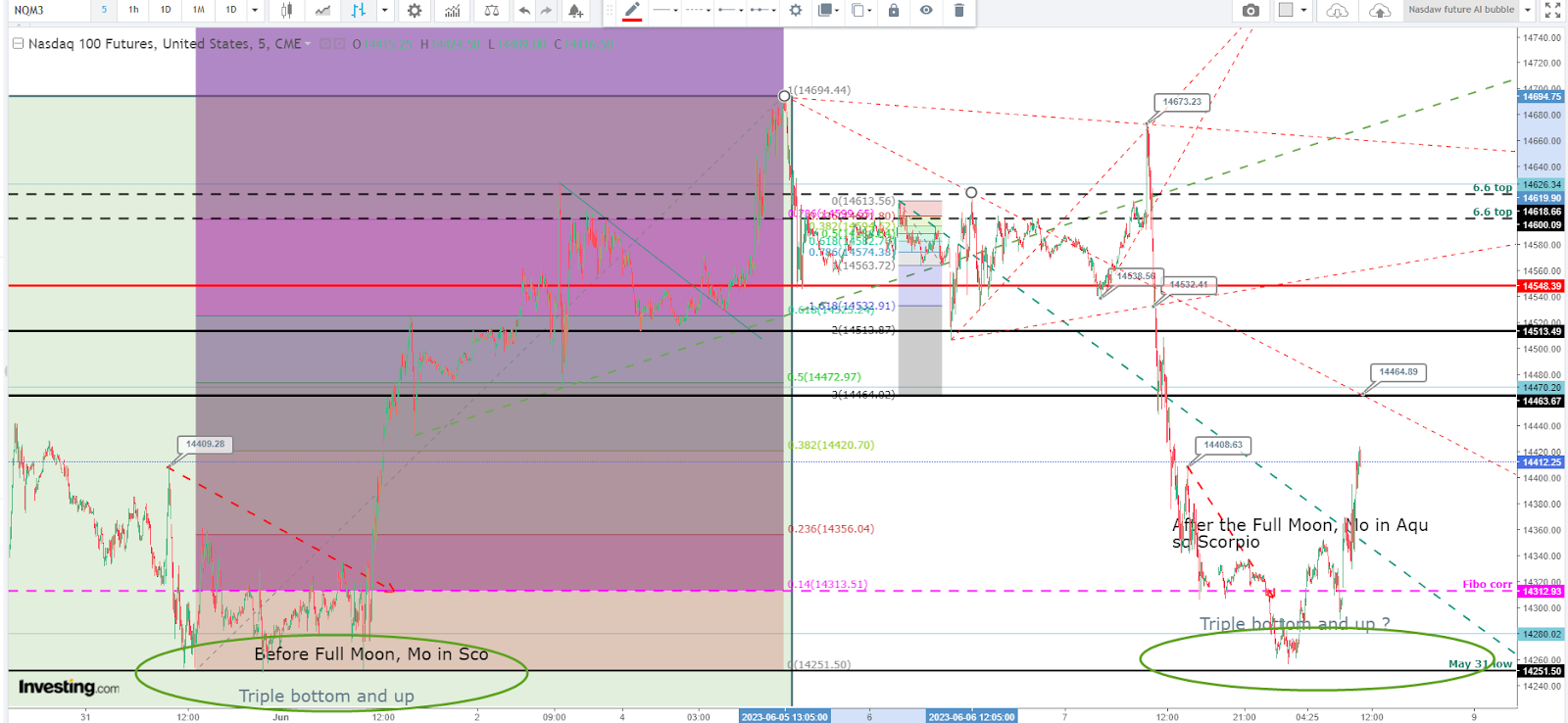This screenshot has height=723, width=1568.
Task: Select the 5 minute interval
Action: (x=104, y=10)
